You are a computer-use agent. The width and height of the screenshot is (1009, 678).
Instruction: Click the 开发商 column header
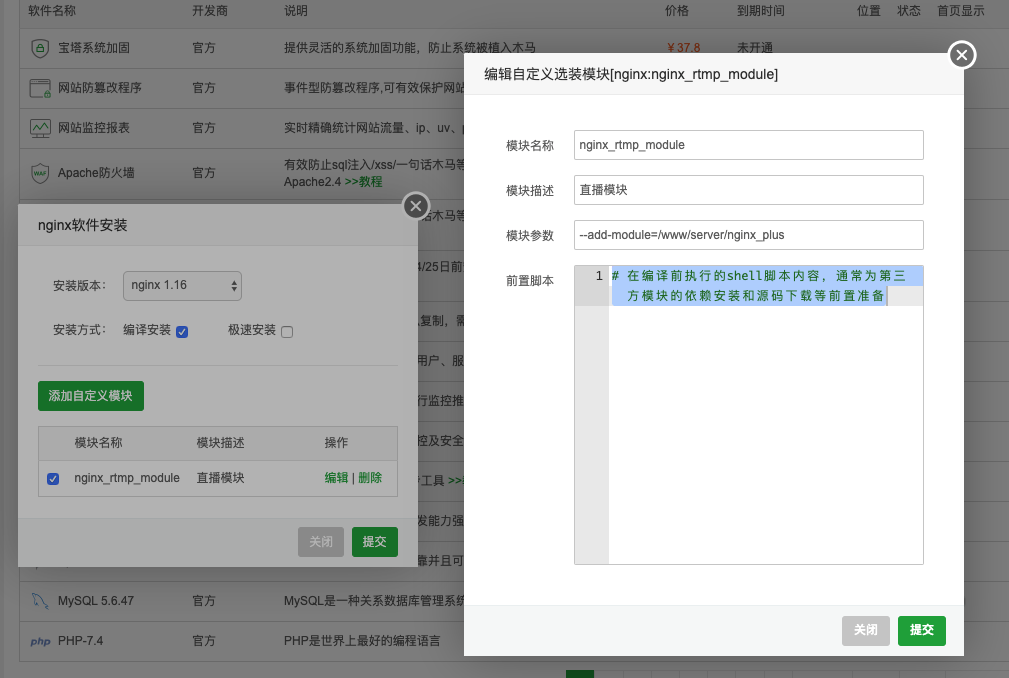click(x=210, y=11)
